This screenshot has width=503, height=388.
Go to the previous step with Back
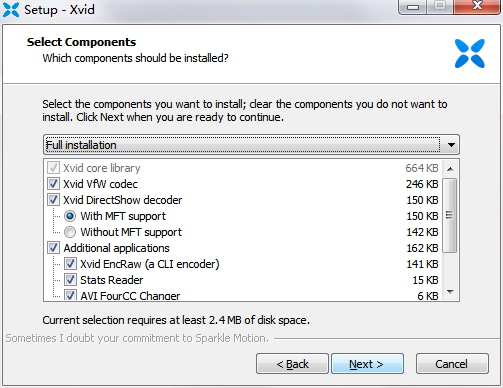pos(292,364)
